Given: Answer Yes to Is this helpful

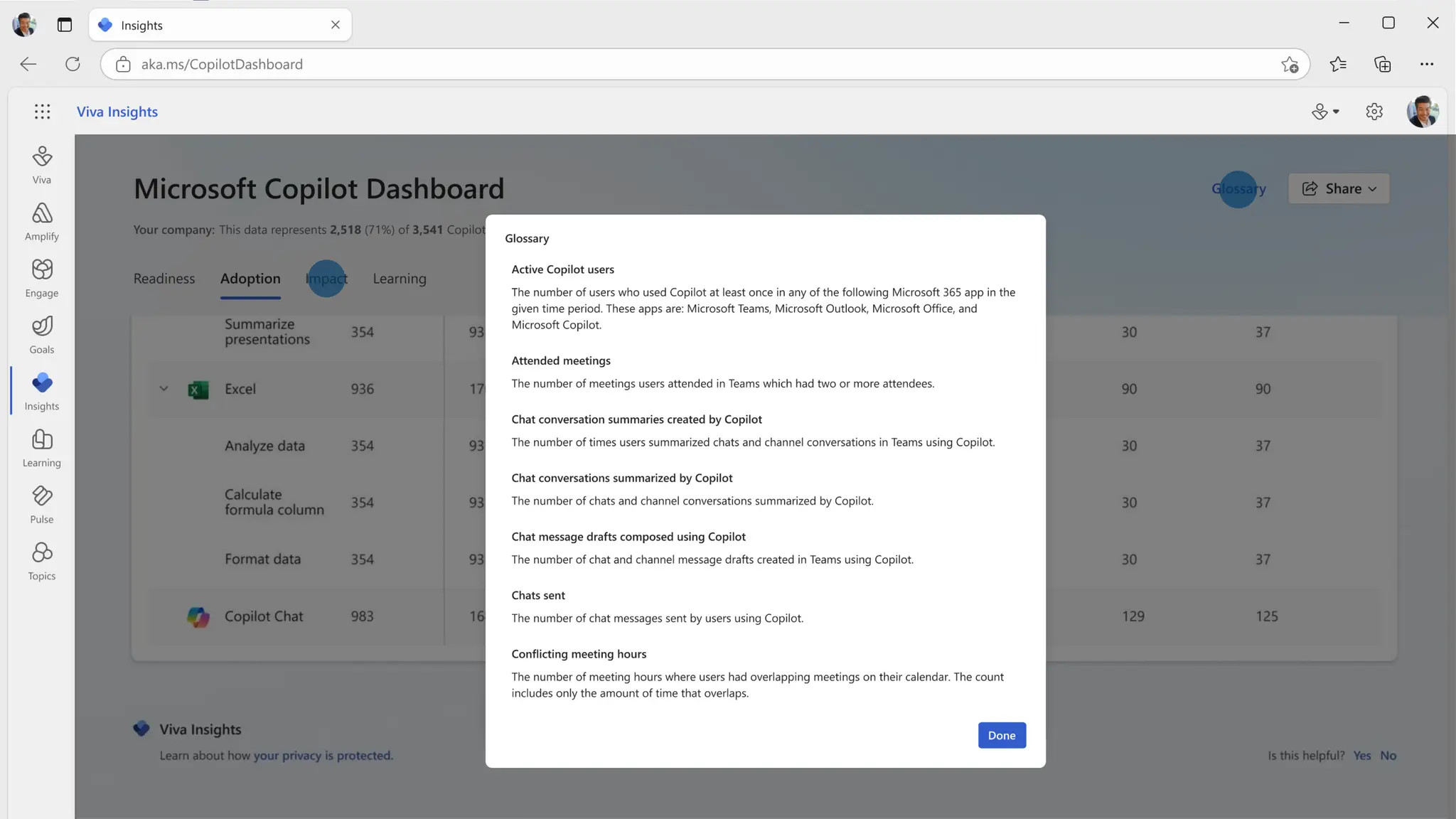Looking at the screenshot, I should 1361,756.
